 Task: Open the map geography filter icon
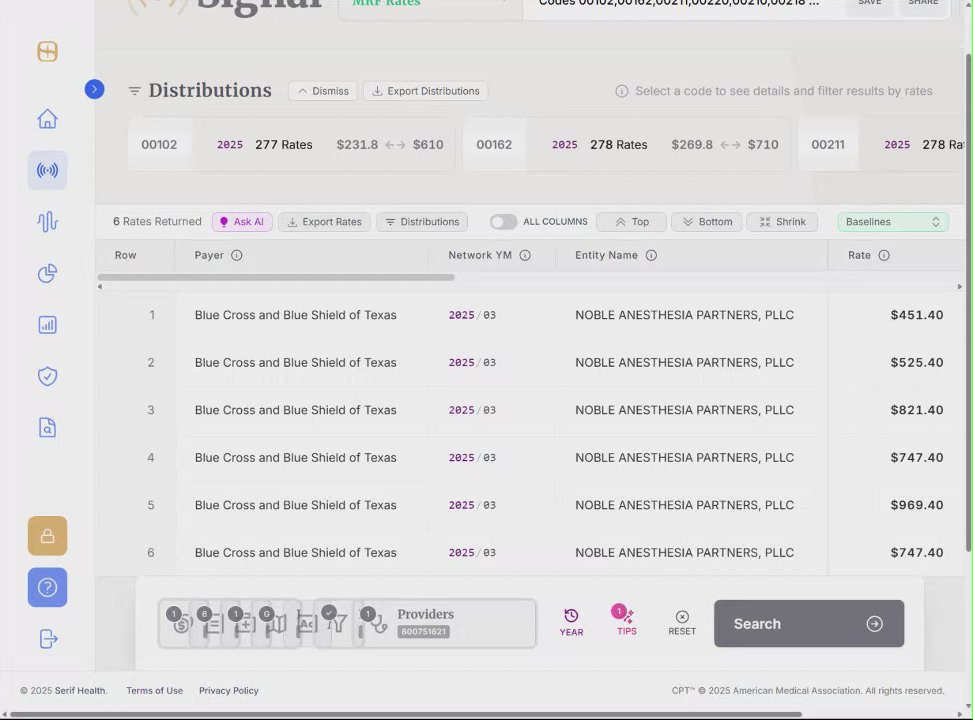pyautogui.click(x=274, y=623)
